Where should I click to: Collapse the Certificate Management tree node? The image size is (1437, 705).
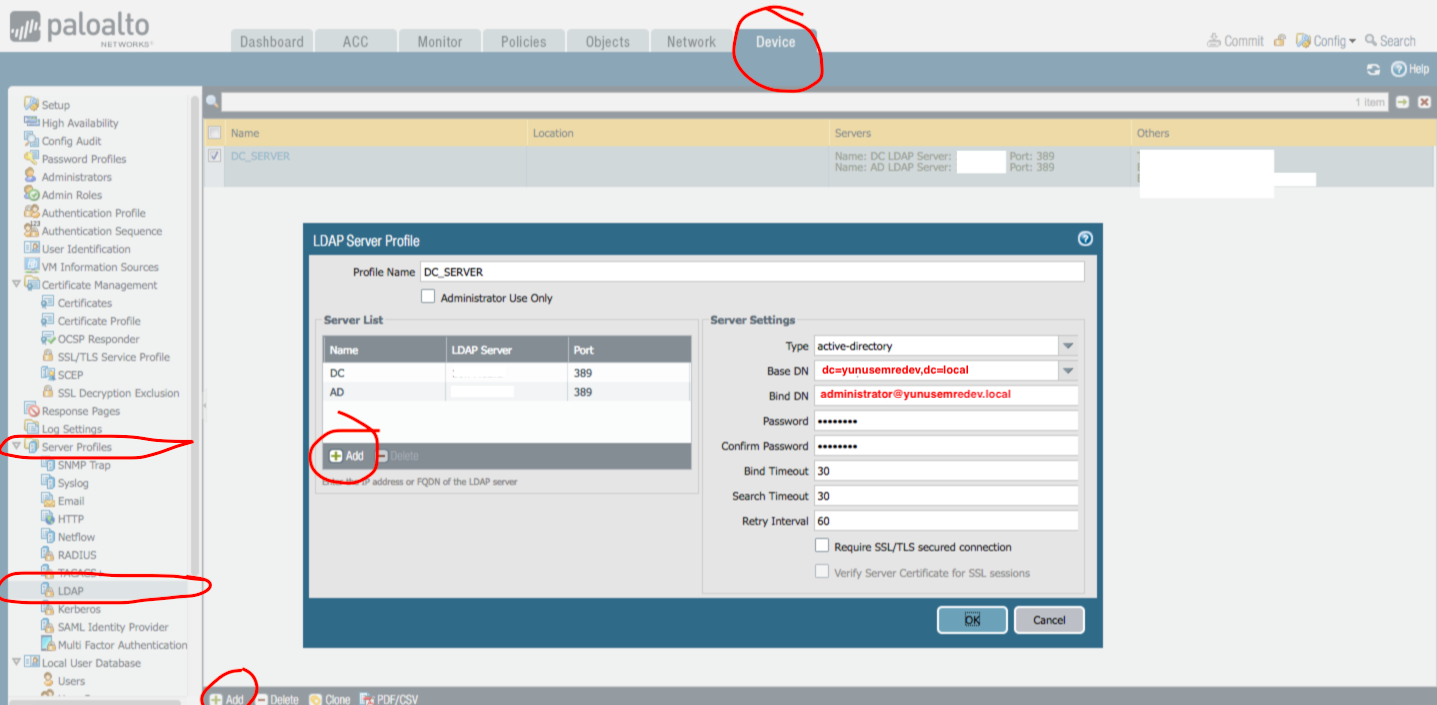click(16, 285)
